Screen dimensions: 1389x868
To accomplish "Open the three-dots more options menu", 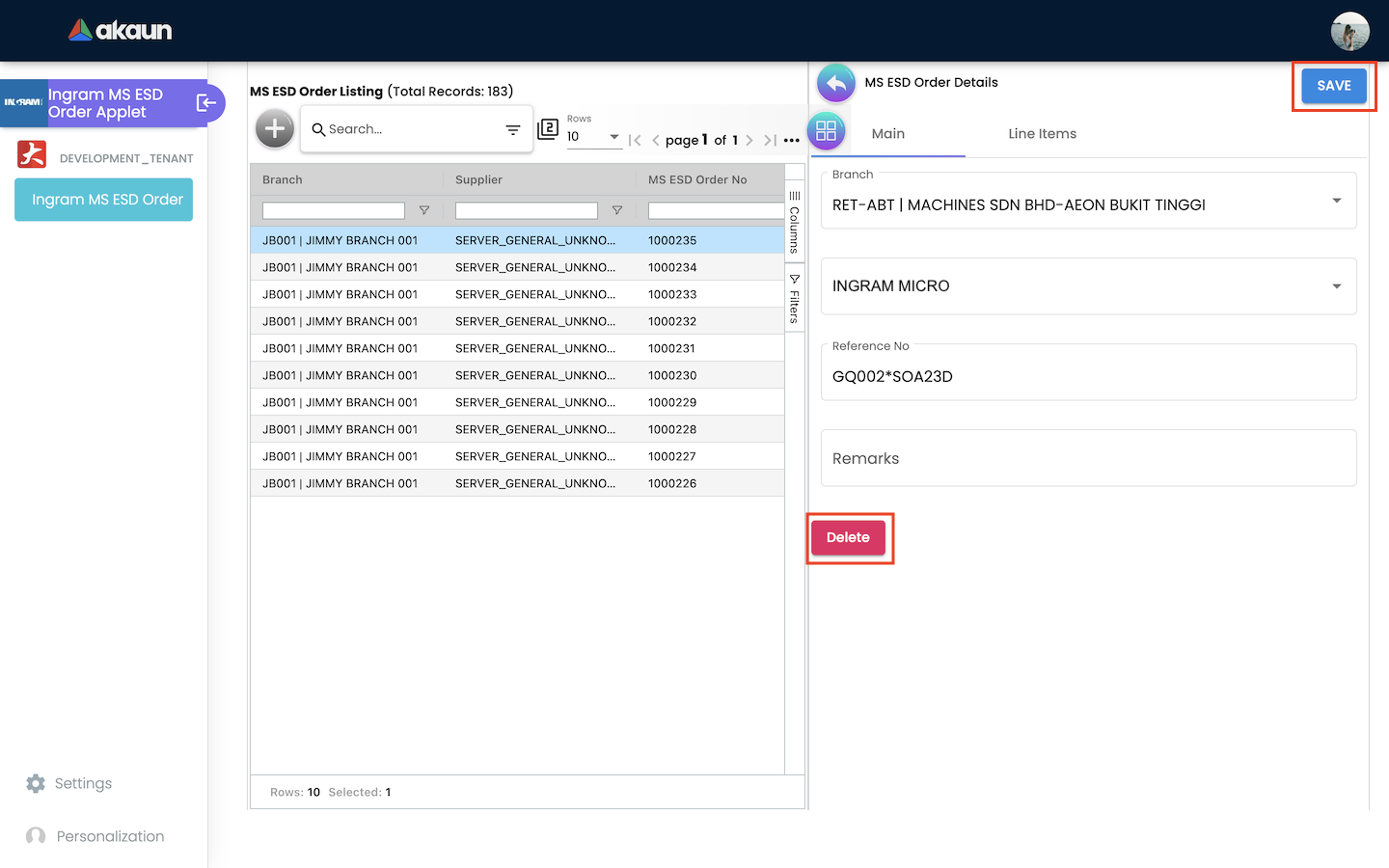I will click(x=792, y=141).
